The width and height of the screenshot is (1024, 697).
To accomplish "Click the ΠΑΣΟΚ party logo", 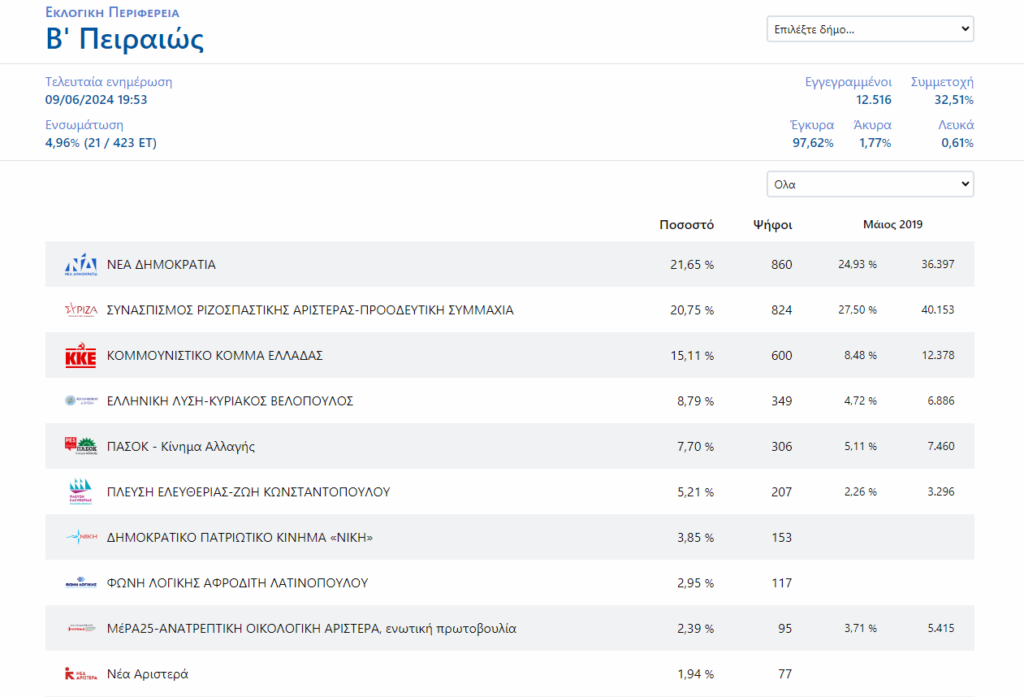I will pyautogui.click(x=81, y=446).
